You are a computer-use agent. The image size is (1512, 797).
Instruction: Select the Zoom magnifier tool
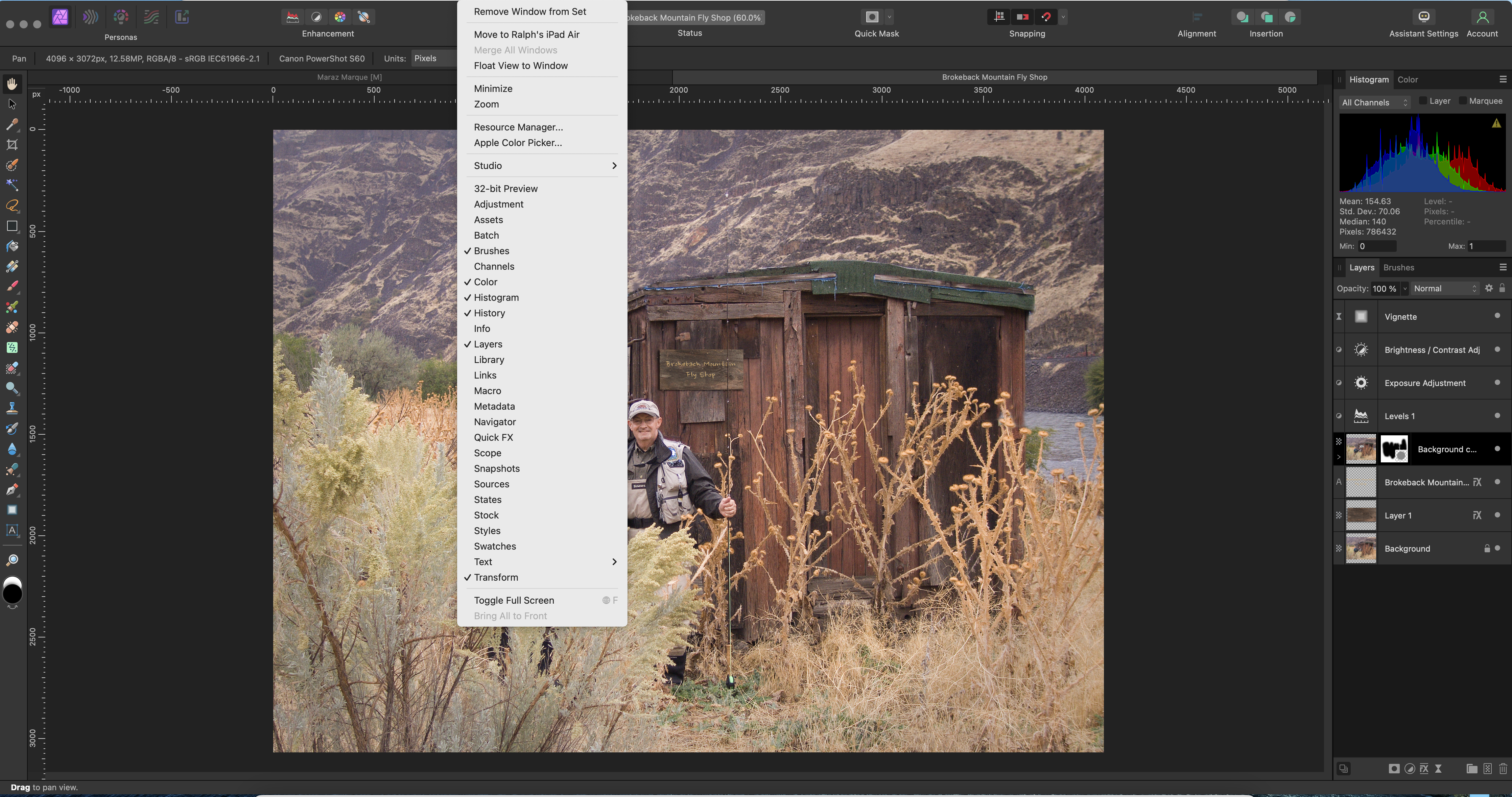[x=12, y=559]
